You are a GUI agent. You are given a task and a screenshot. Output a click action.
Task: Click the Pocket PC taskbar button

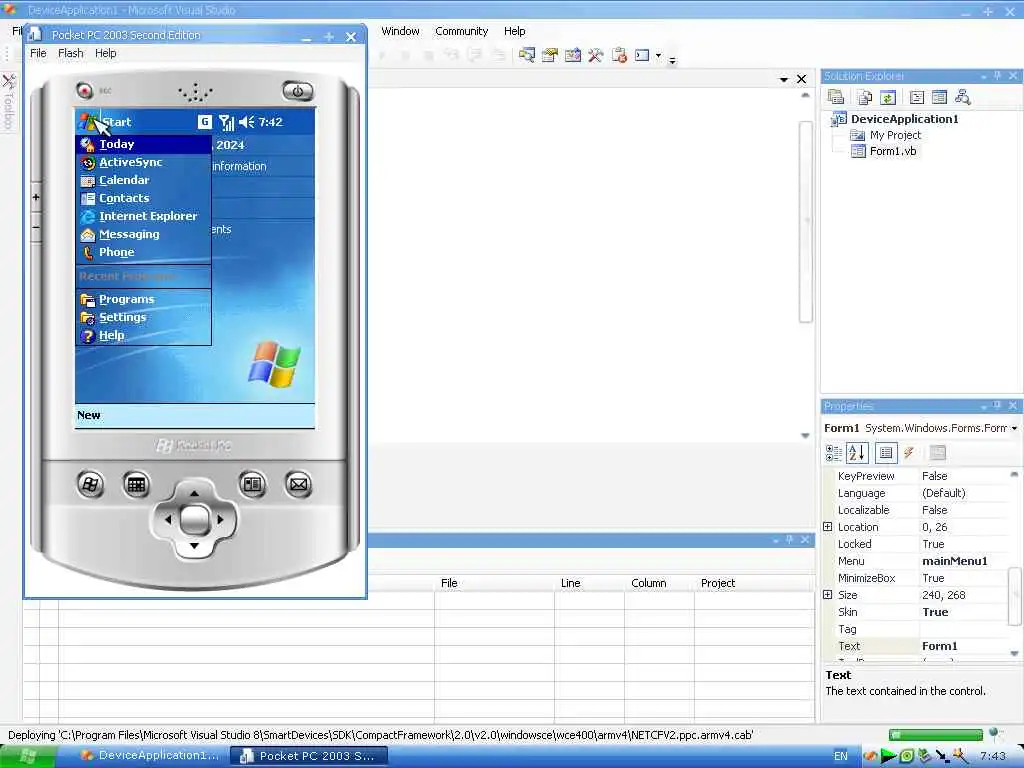click(310, 756)
